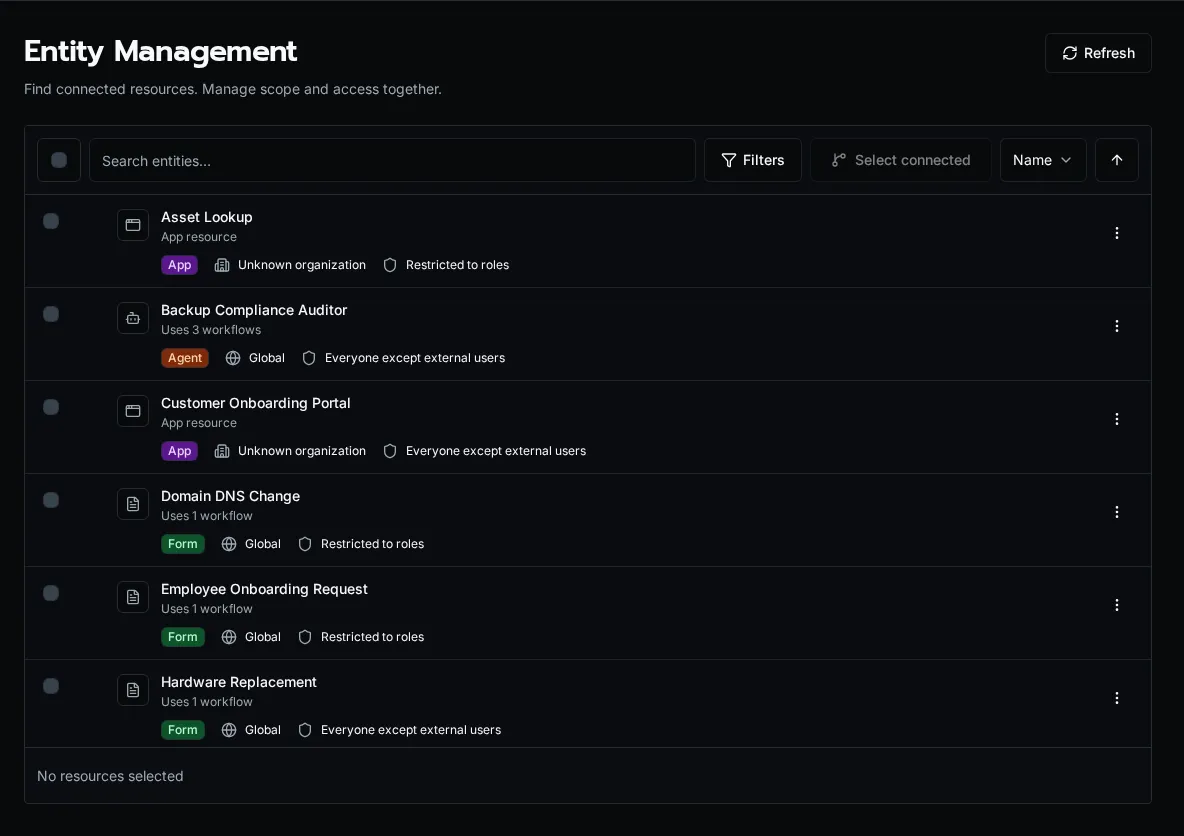Image resolution: width=1184 pixels, height=836 pixels.
Task: Toggle ascending sort direction arrow
Action: click(x=1117, y=160)
